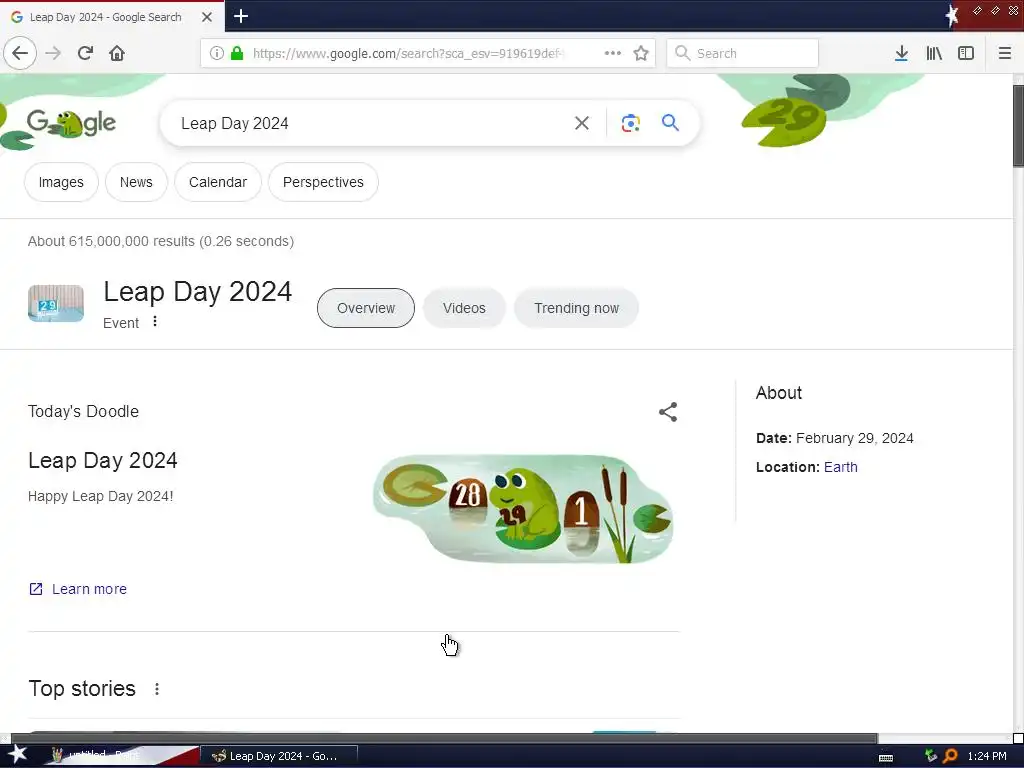Click the results count text
Image resolution: width=1024 pixels, height=768 pixels.
[x=161, y=241]
